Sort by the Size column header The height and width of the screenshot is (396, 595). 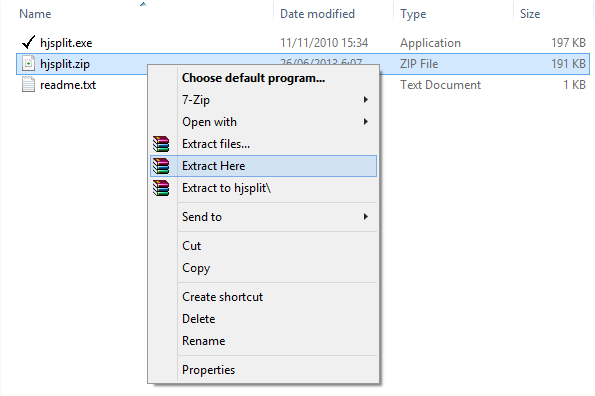point(552,14)
